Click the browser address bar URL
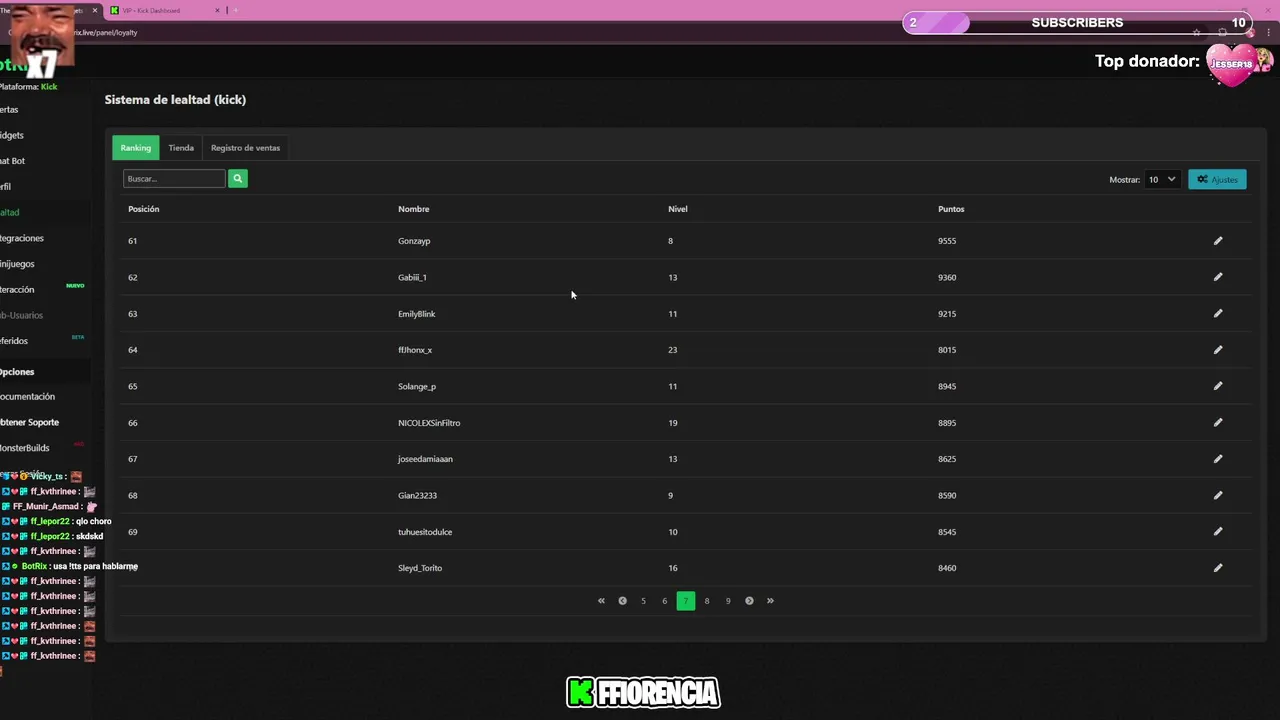The height and width of the screenshot is (720, 1280). click(105, 32)
